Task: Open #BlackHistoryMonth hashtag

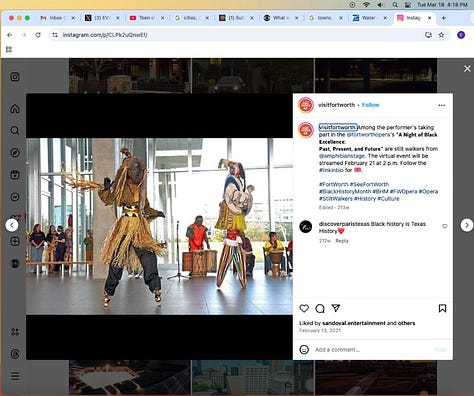Action: 345,191
